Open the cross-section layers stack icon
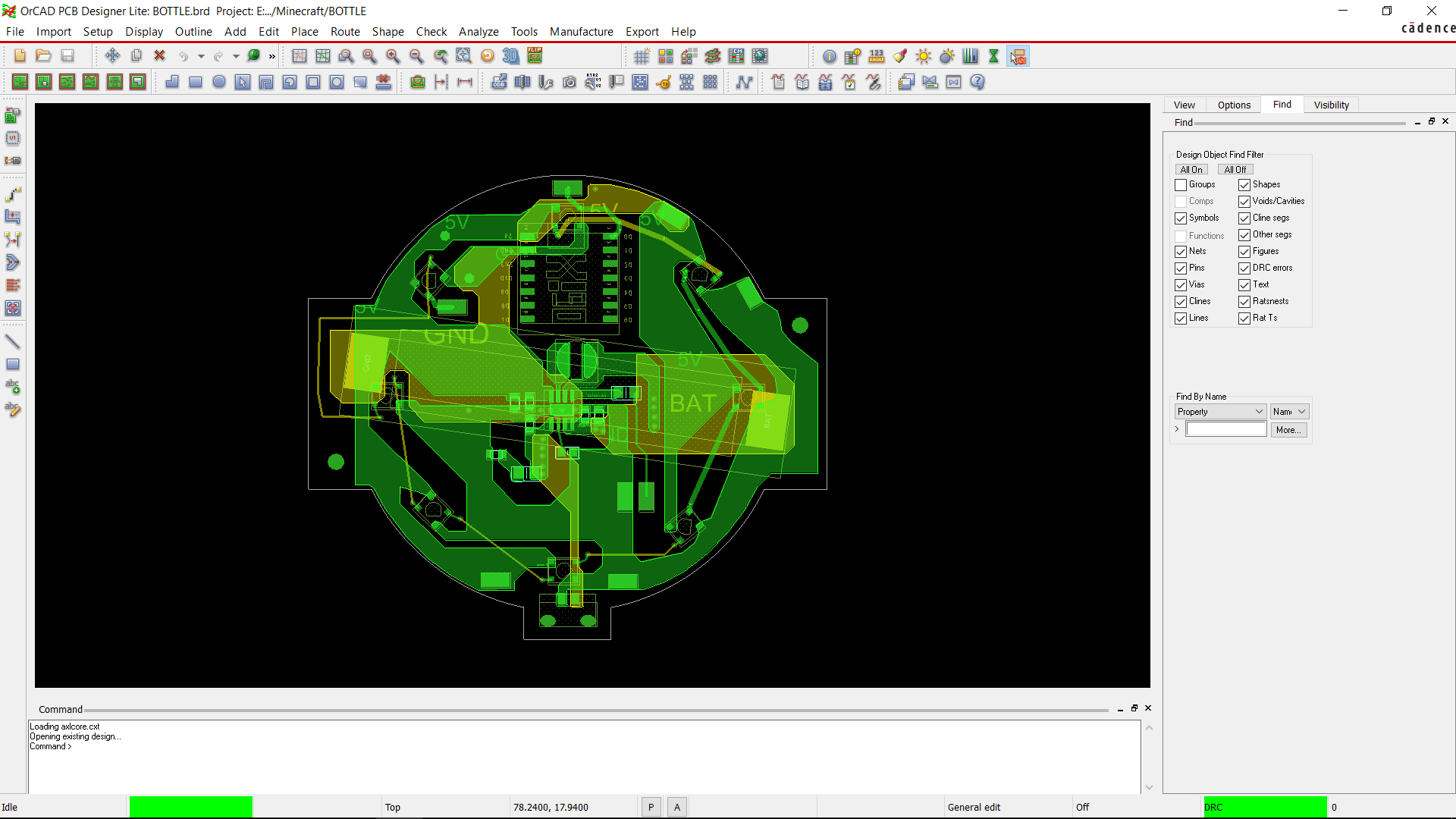The width and height of the screenshot is (1456, 819). tap(712, 56)
